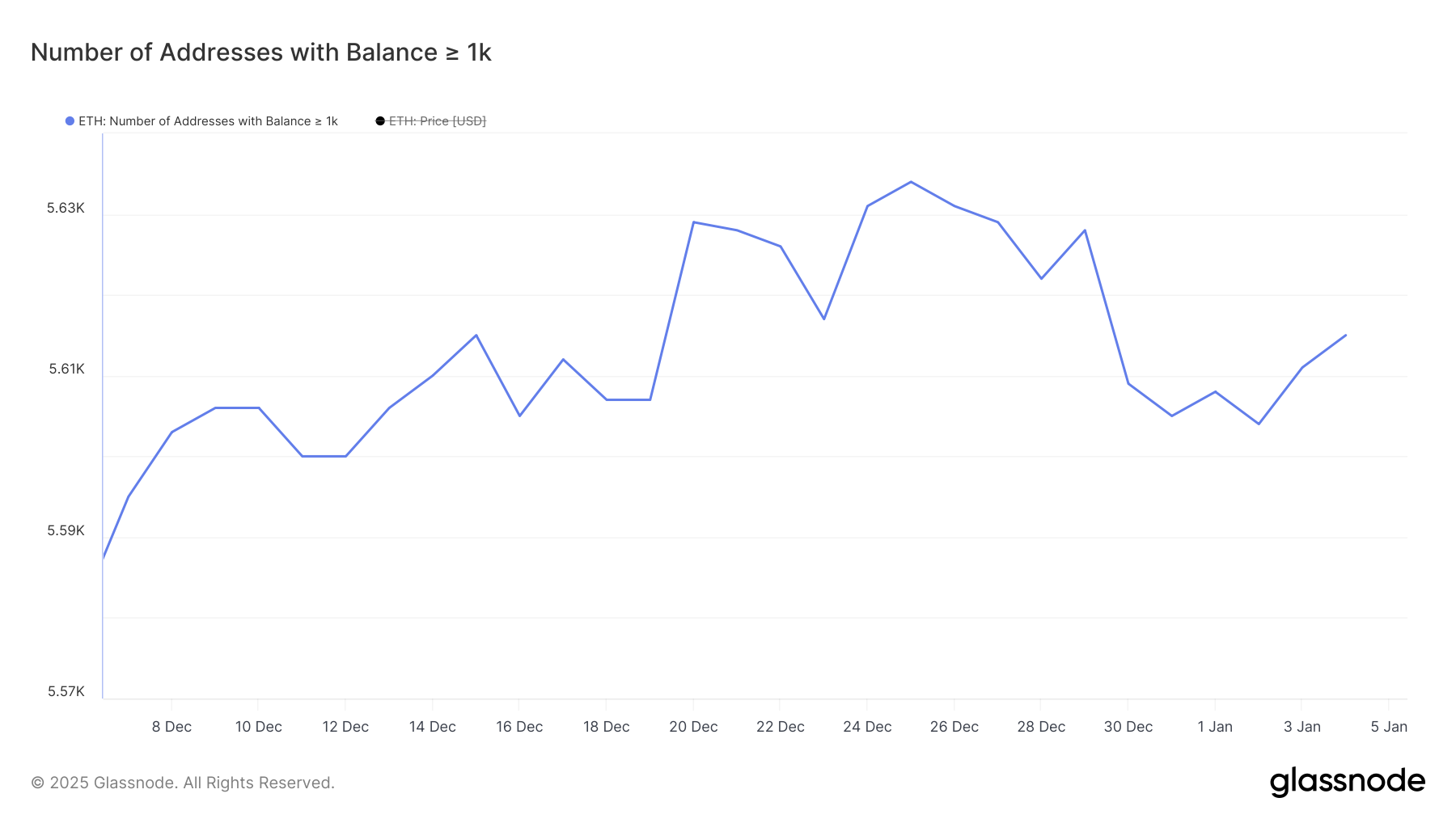Select the 1 Jan x-axis label
This screenshot has height=819, width=1456.
click(1215, 727)
